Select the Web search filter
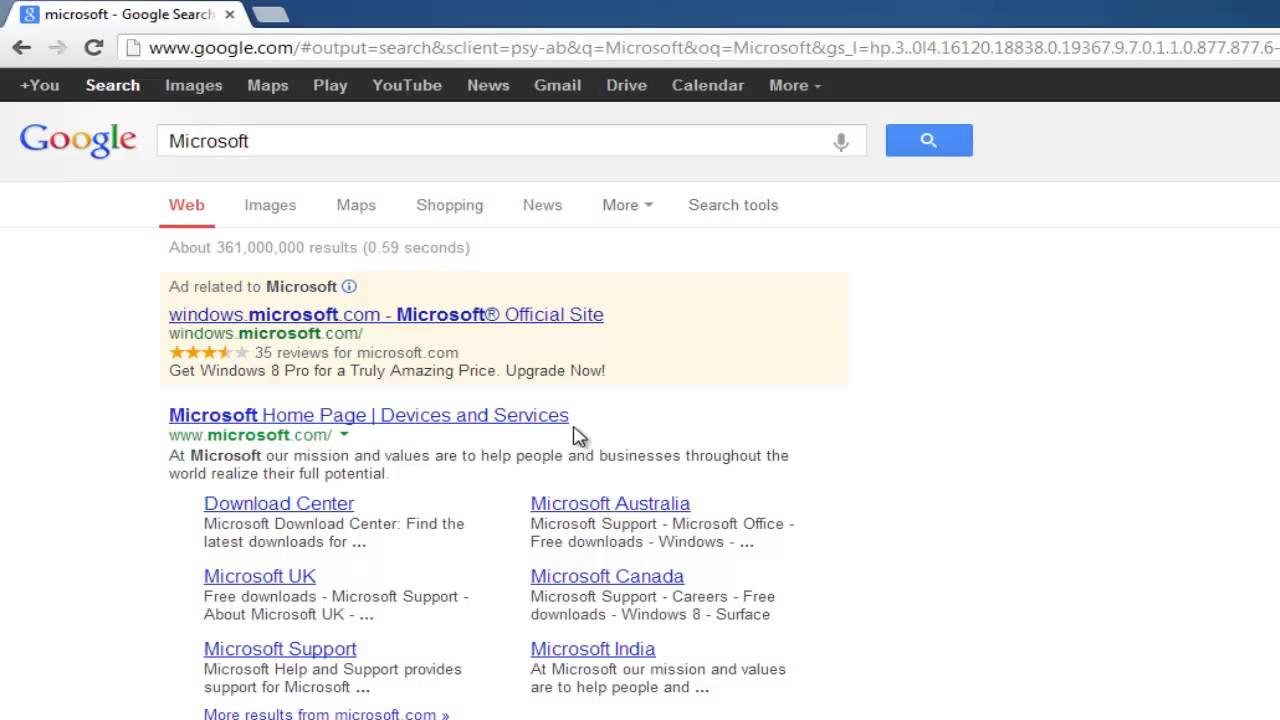 186,205
